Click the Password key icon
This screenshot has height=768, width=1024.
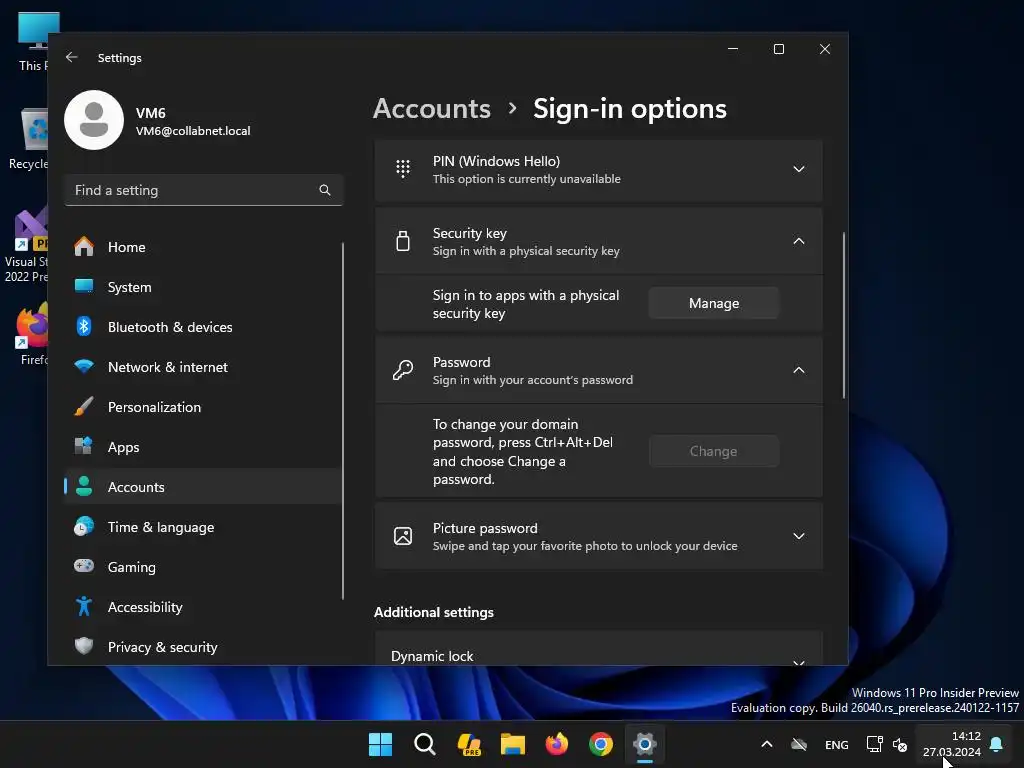[403, 370]
